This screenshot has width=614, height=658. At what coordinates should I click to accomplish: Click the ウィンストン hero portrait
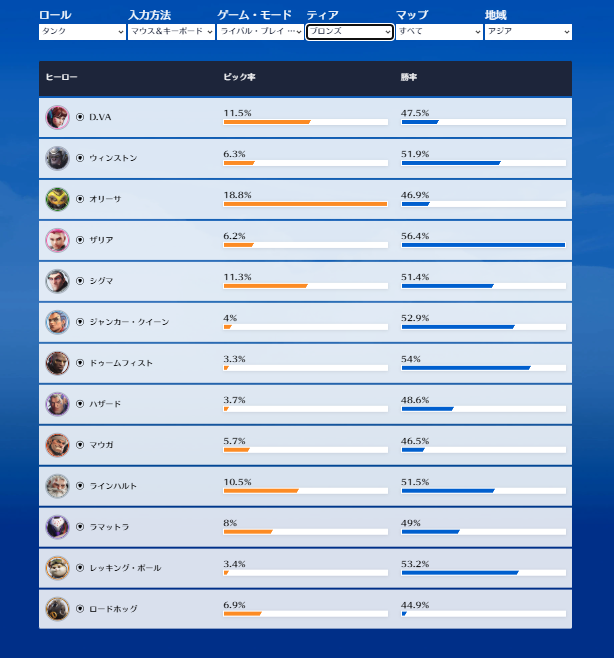(x=57, y=158)
